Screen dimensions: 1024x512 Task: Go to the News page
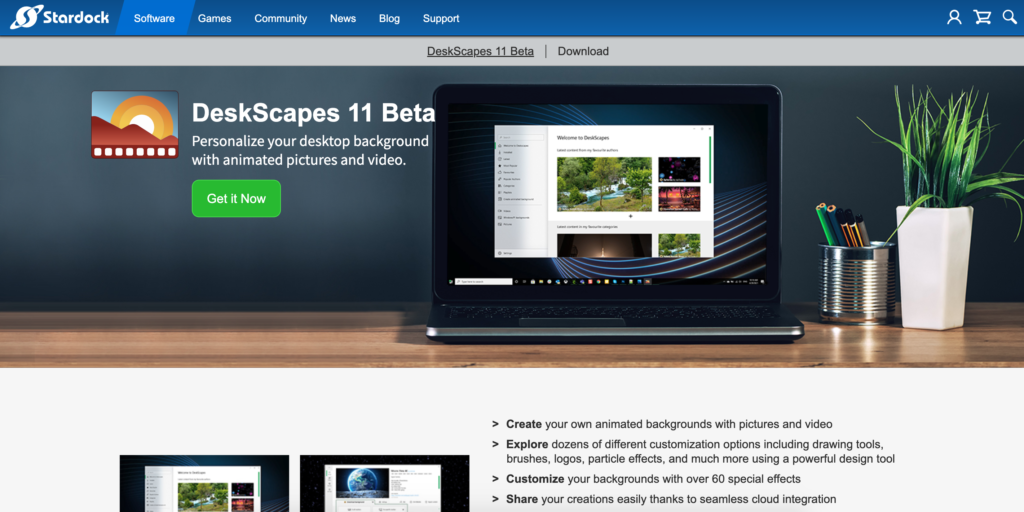pos(343,18)
